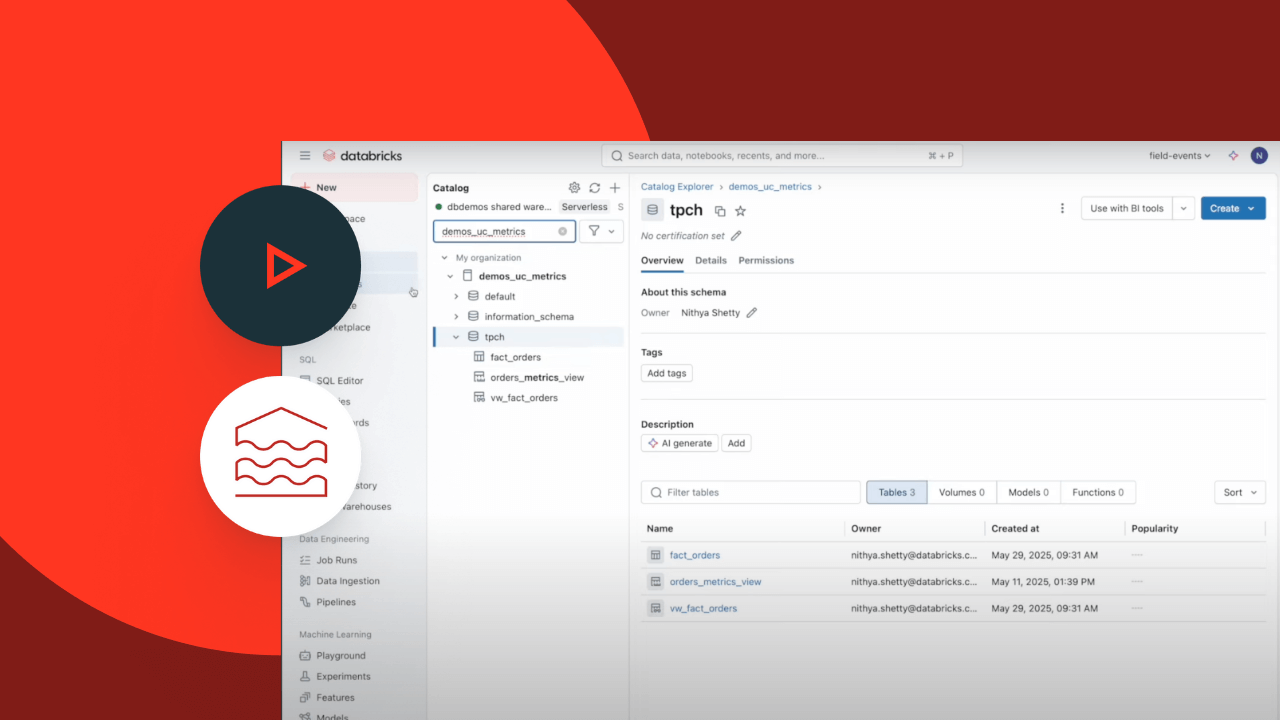Open the Create button dropdown

1251,208
